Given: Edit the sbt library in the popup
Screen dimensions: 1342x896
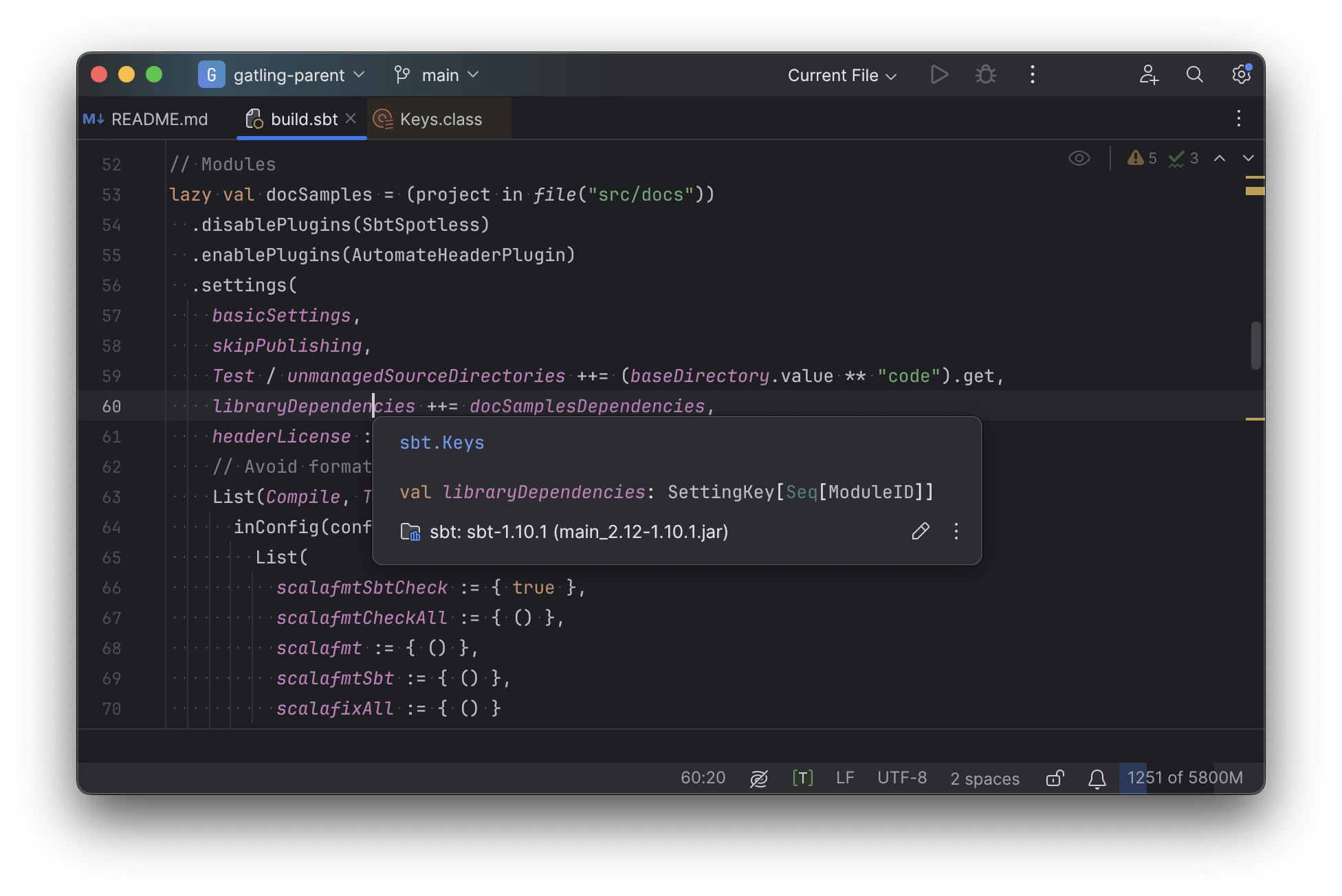Looking at the screenshot, I should point(921,531).
